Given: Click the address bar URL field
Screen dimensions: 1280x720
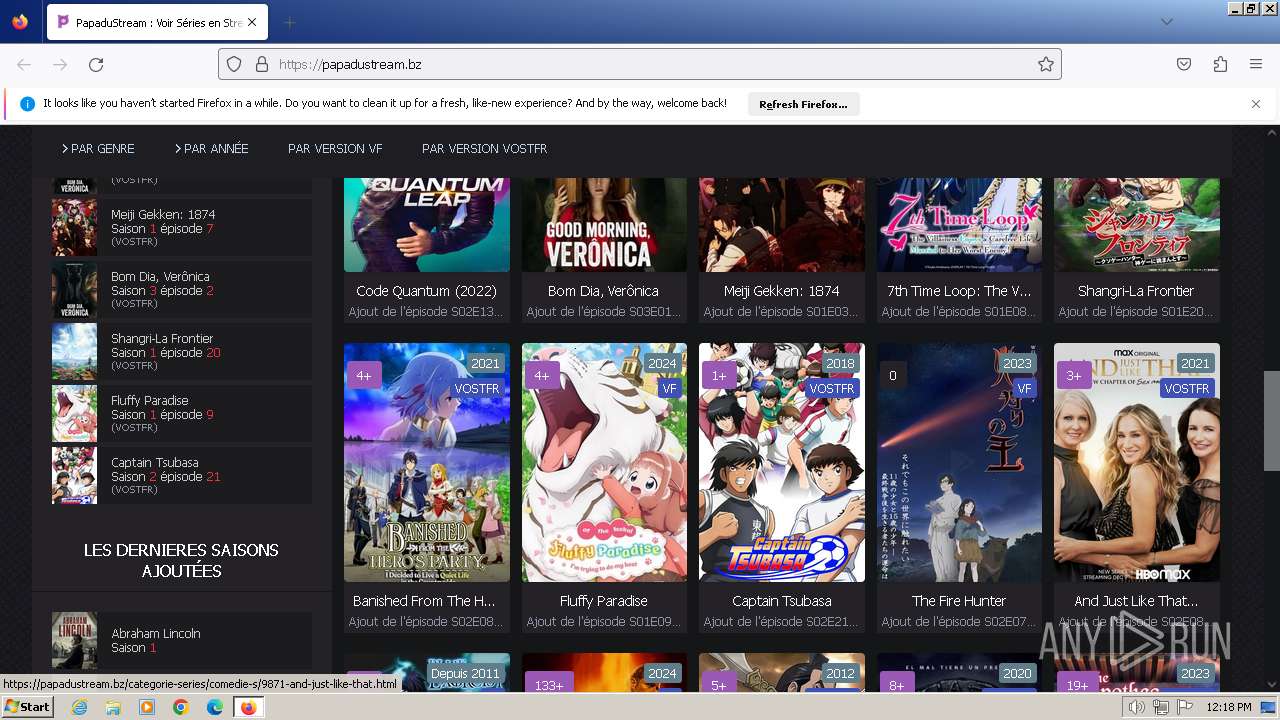Looking at the screenshot, I should click(640, 64).
